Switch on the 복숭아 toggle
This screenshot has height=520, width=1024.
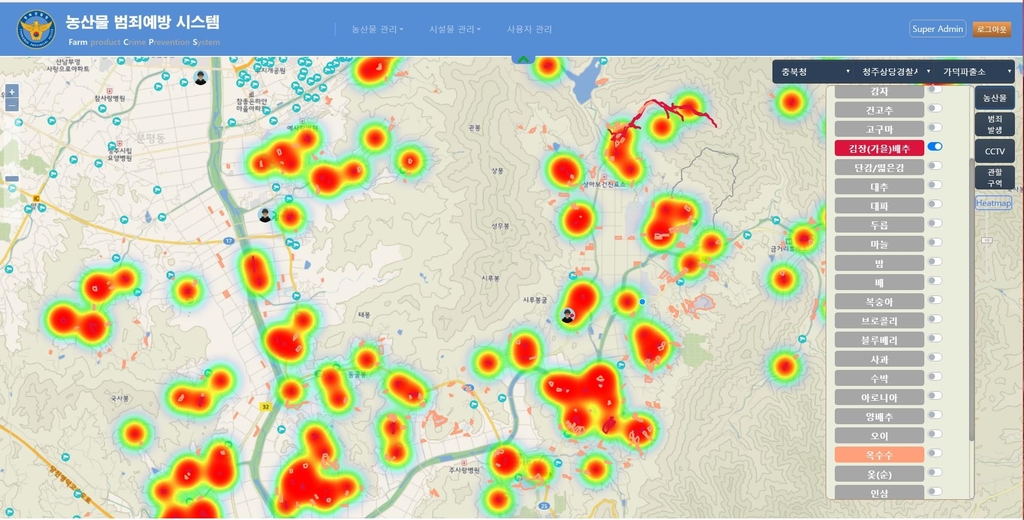click(935, 300)
